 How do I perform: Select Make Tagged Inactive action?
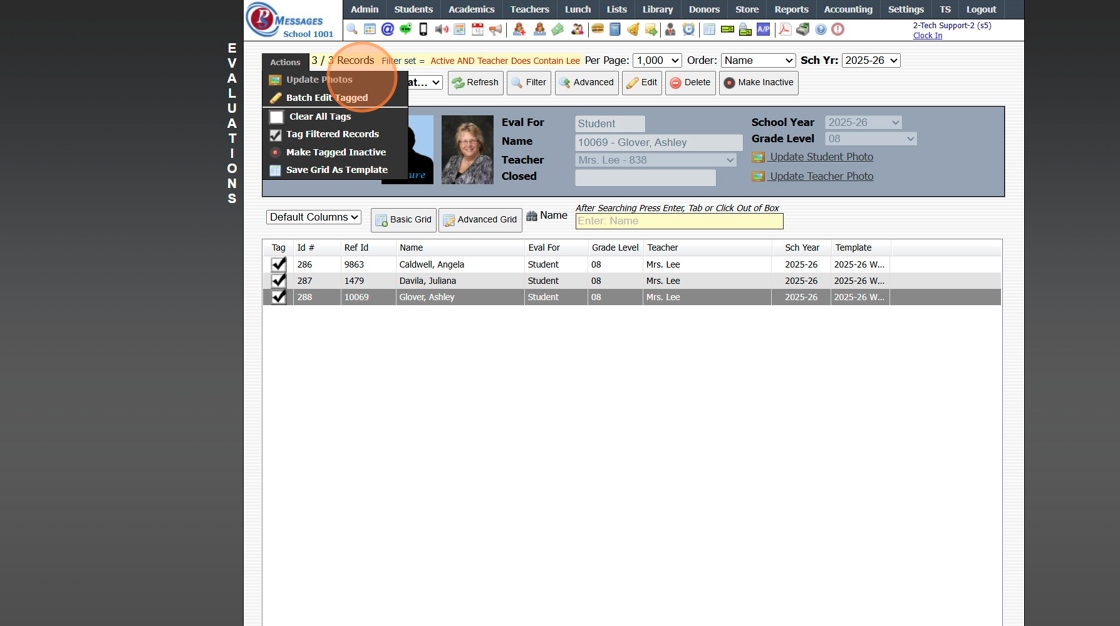pos(336,152)
